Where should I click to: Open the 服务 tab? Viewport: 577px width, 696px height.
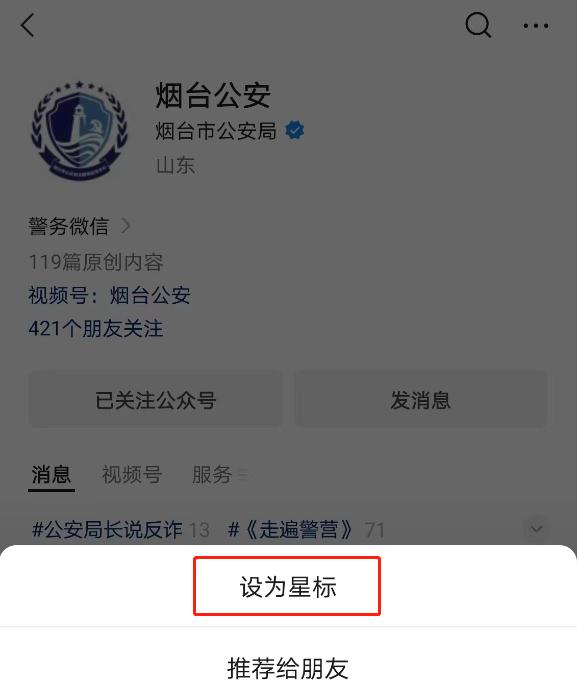212,475
